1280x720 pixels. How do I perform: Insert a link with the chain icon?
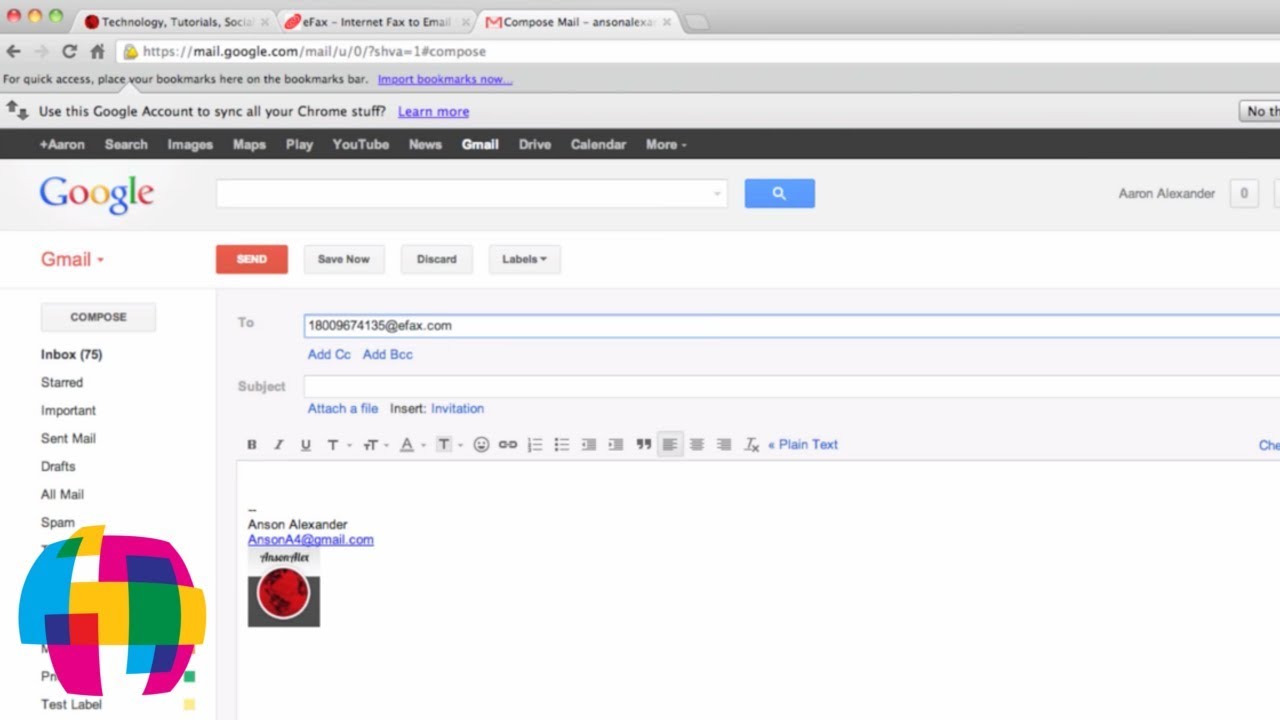[508, 445]
